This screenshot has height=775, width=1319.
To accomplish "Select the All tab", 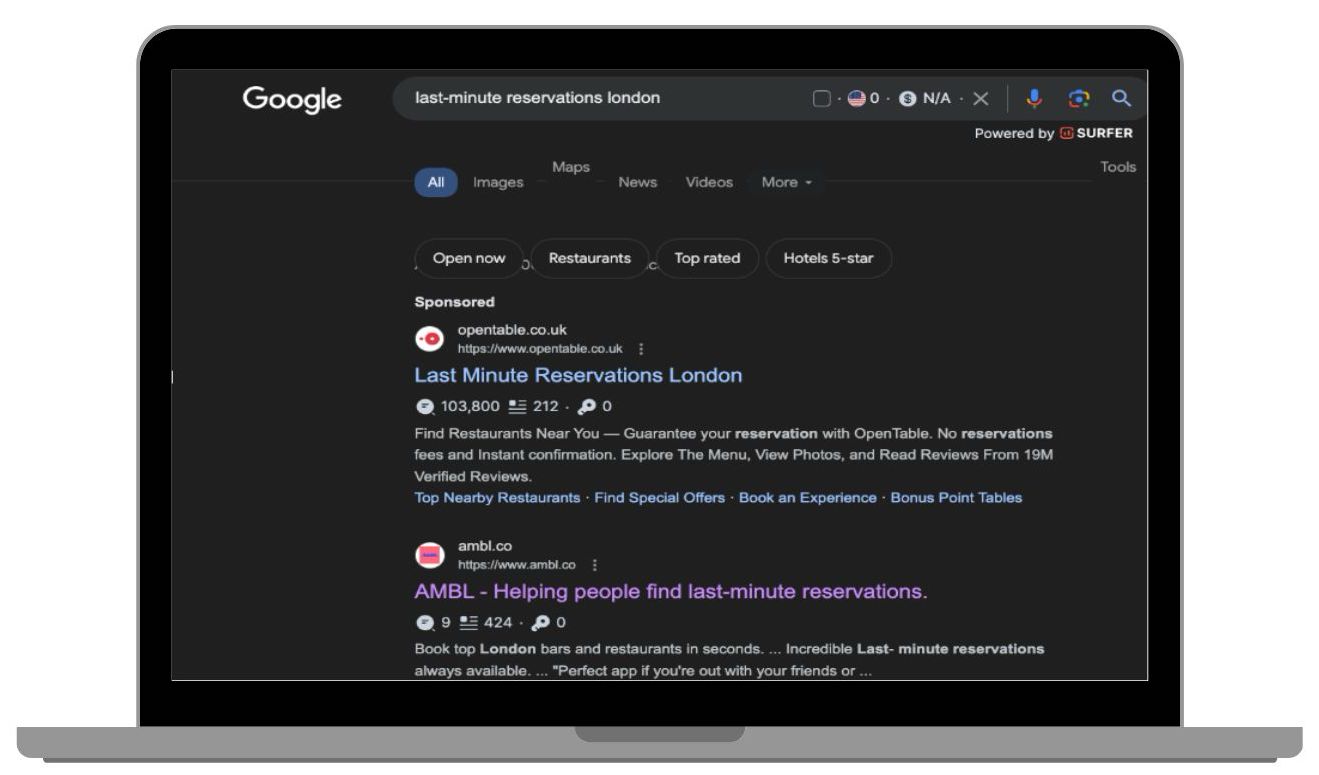I will pyautogui.click(x=436, y=183).
